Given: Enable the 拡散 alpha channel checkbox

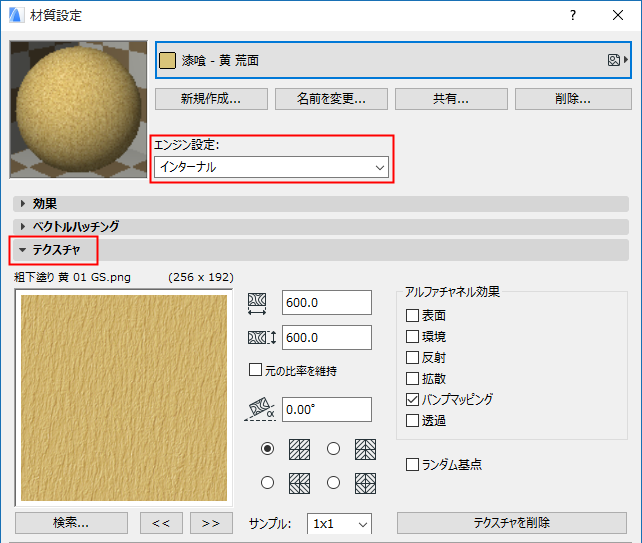Looking at the screenshot, I should [x=412, y=378].
